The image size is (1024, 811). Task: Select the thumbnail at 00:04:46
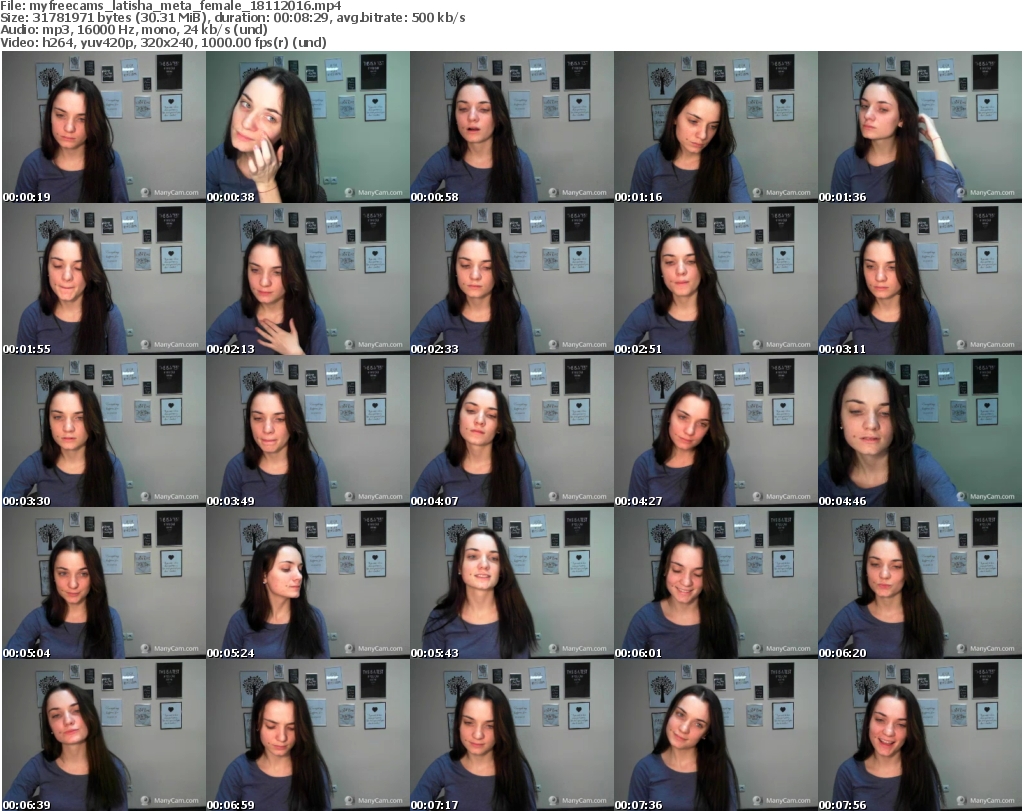point(920,431)
